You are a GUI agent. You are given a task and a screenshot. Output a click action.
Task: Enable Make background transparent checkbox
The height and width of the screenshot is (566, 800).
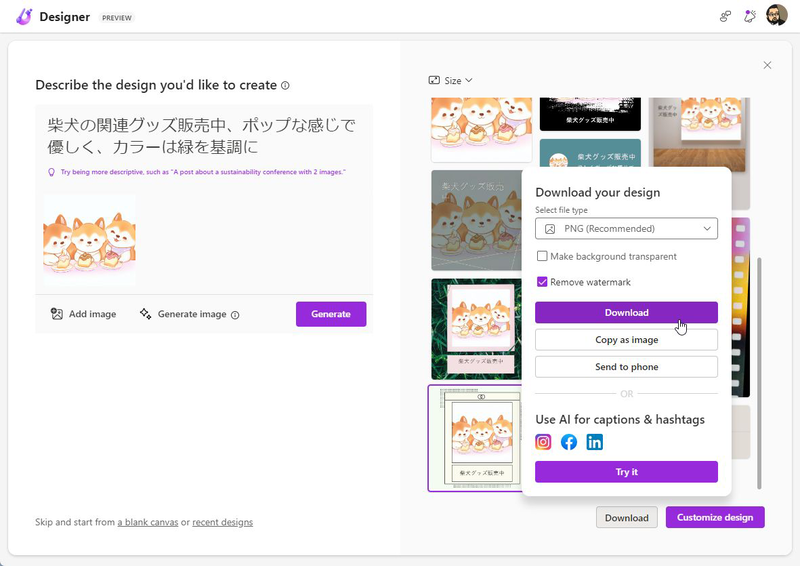point(542,257)
